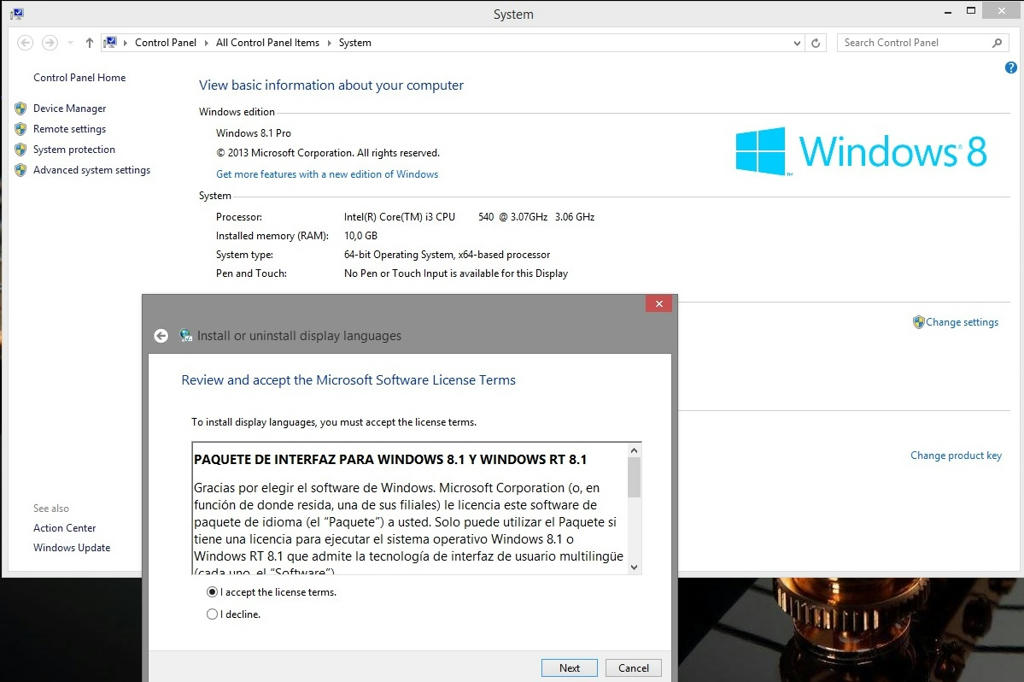Screen dimensions: 1024x682
Task: Go back in System window navigation
Action: [x=25, y=43]
